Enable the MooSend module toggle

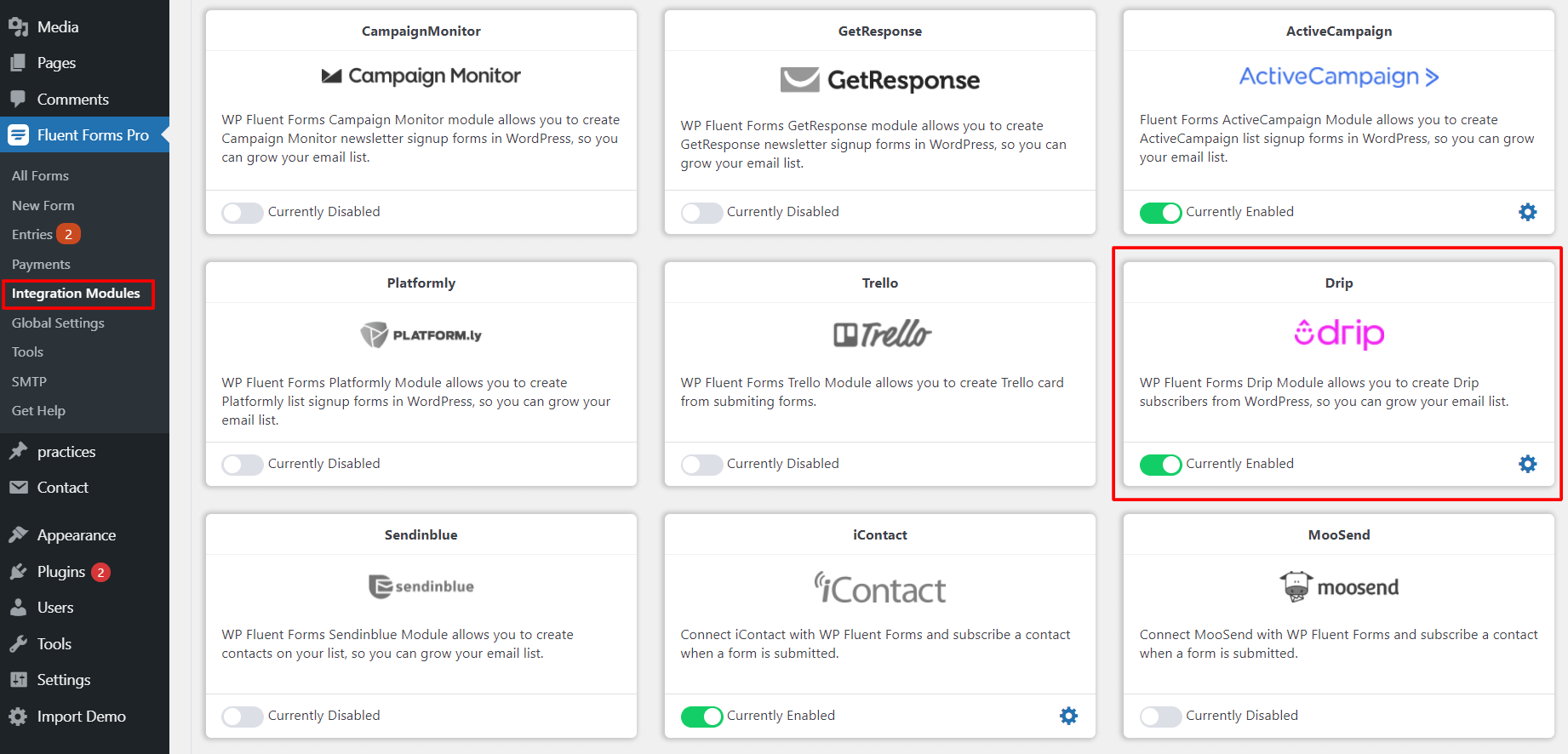click(x=1160, y=716)
